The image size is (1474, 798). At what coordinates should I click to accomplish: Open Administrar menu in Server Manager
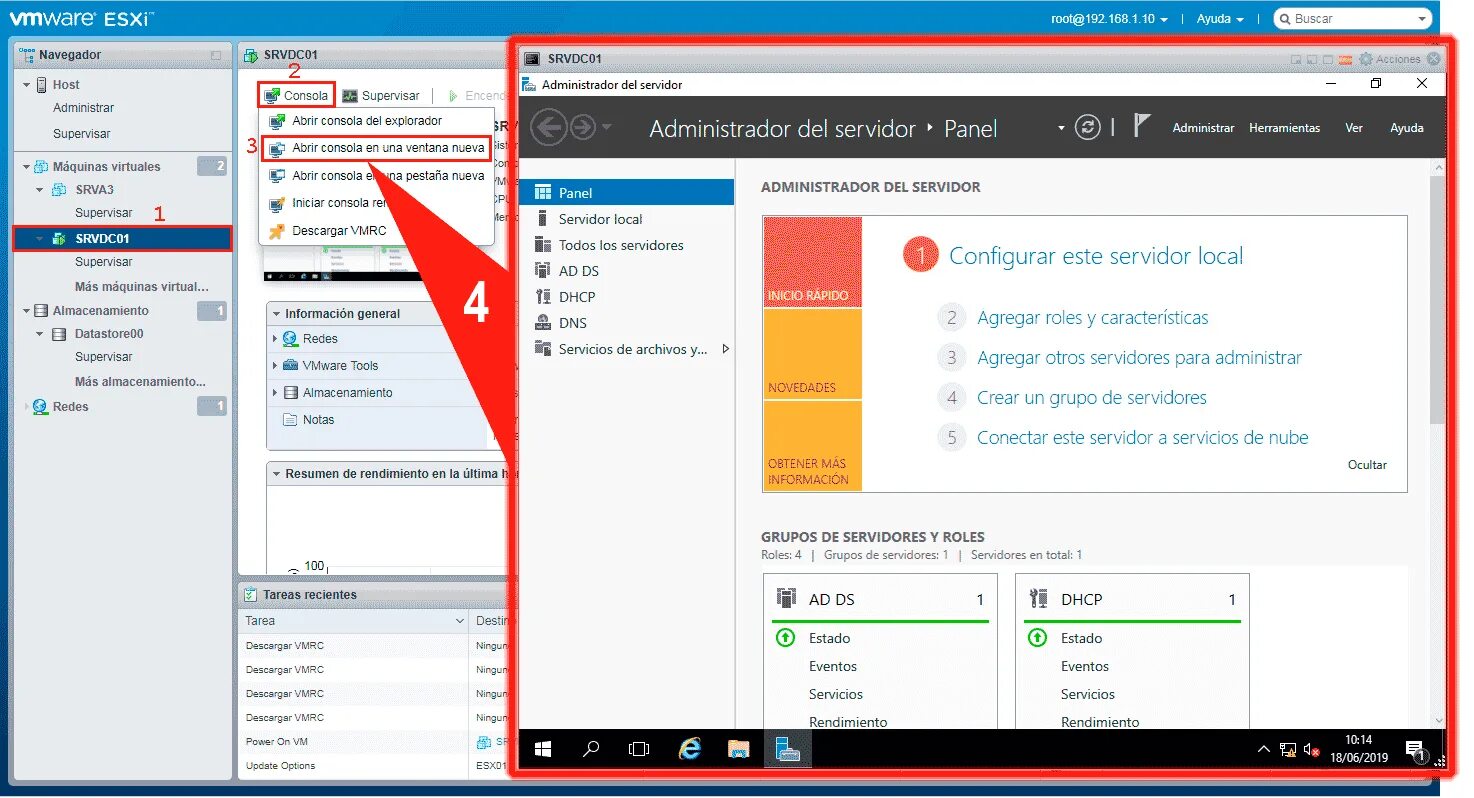pos(1203,128)
